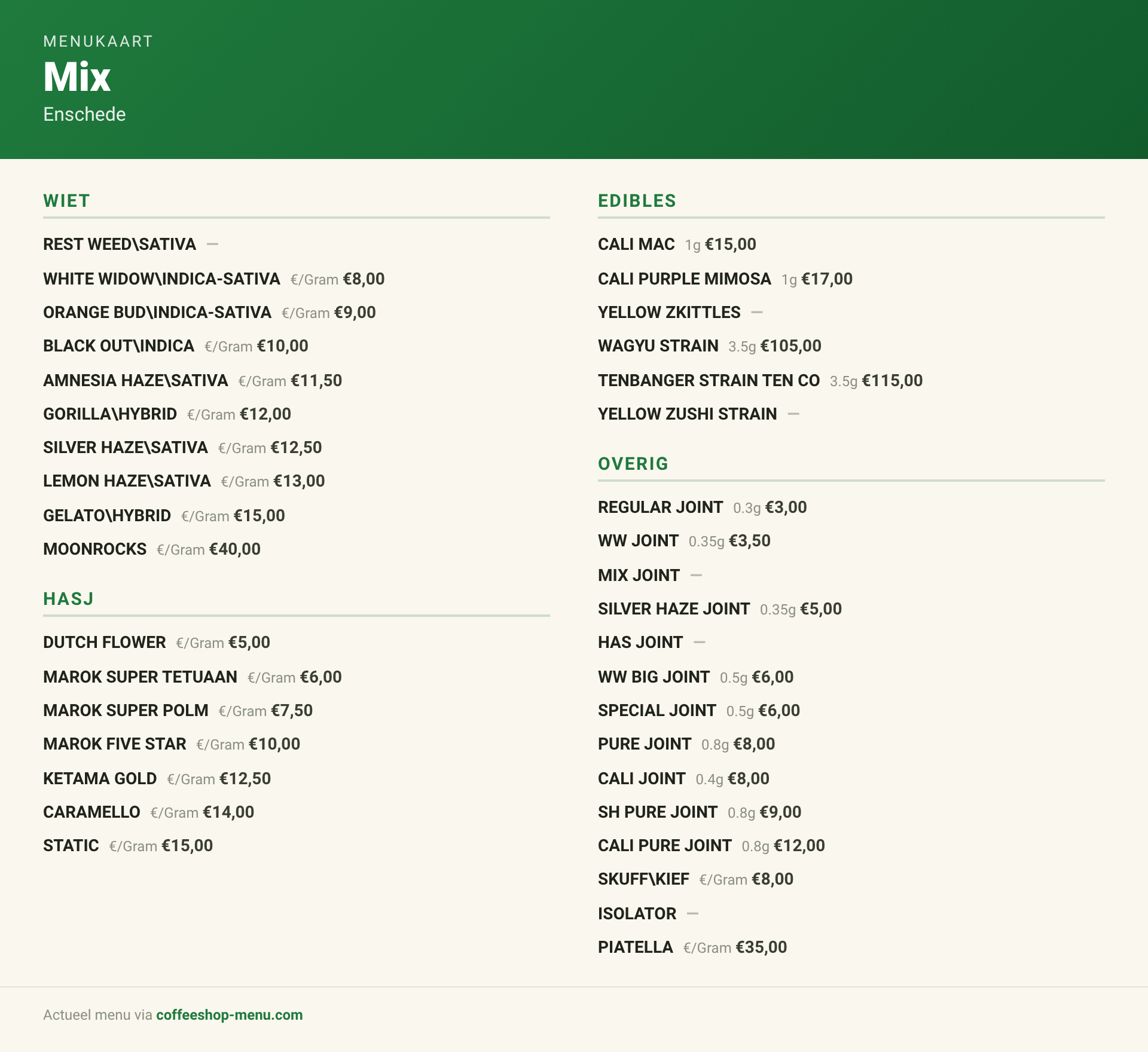Select the STATIC hash item

(x=71, y=846)
